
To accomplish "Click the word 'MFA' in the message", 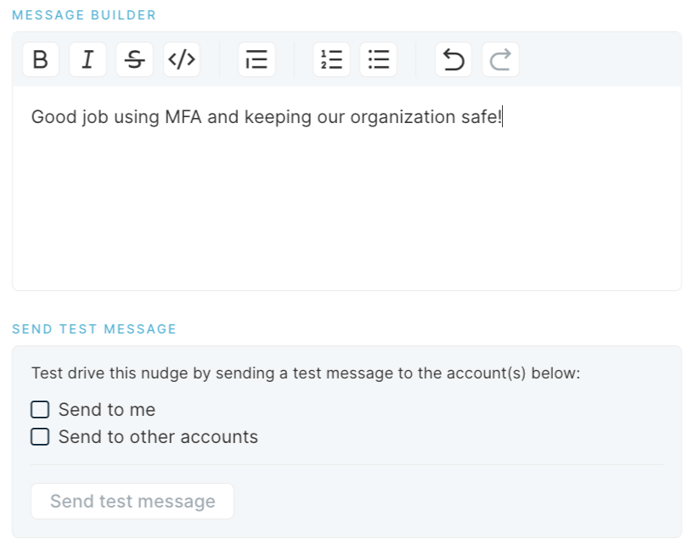I will coord(183,117).
